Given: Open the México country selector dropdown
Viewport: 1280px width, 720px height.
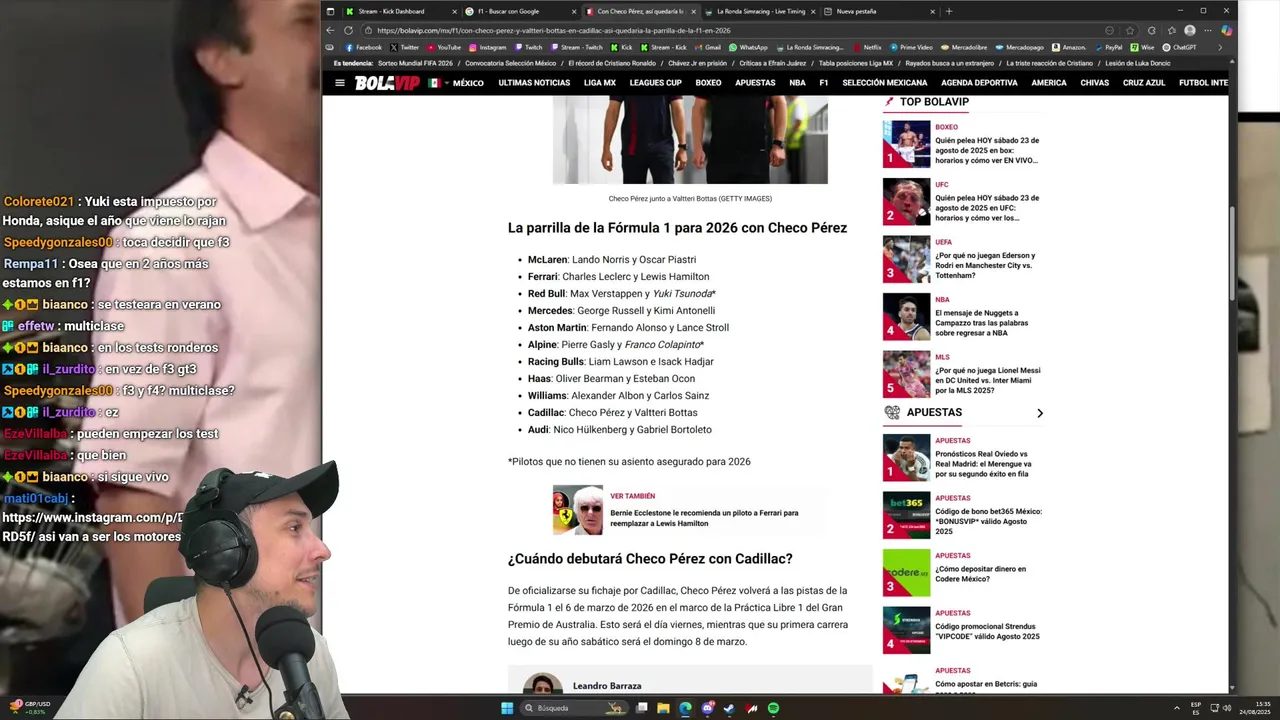Looking at the screenshot, I should tap(456, 83).
